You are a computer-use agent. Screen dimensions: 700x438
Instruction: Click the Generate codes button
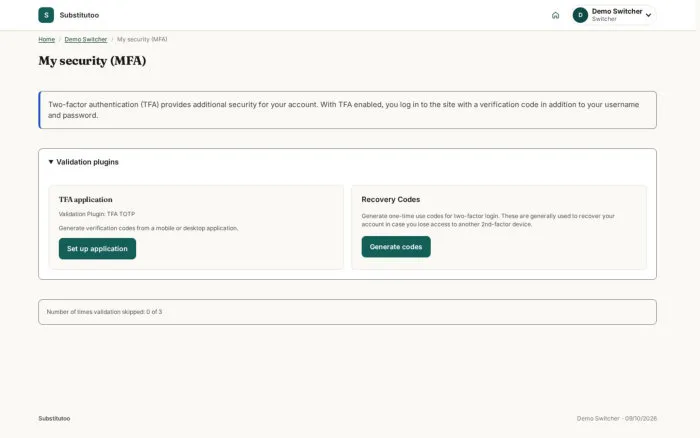396,247
